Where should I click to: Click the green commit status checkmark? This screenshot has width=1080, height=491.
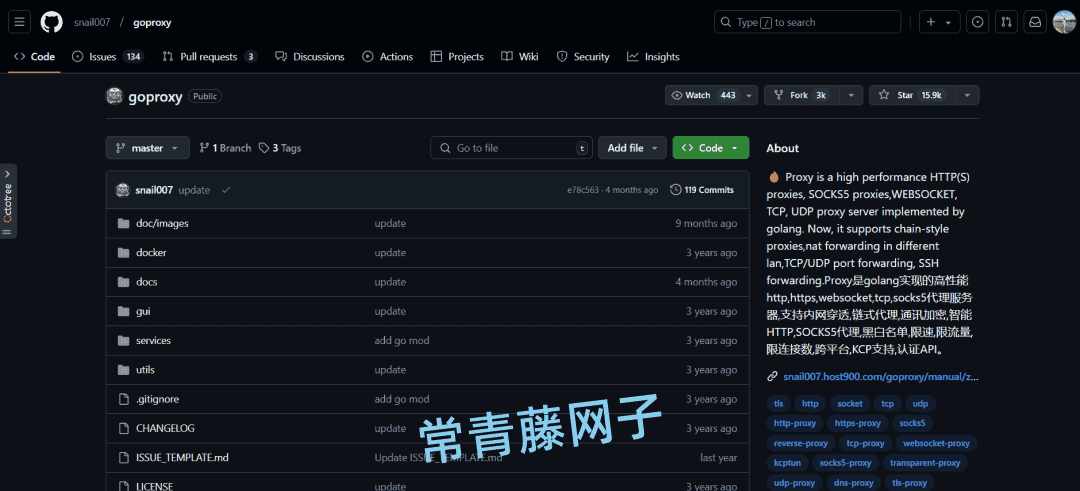(x=226, y=190)
